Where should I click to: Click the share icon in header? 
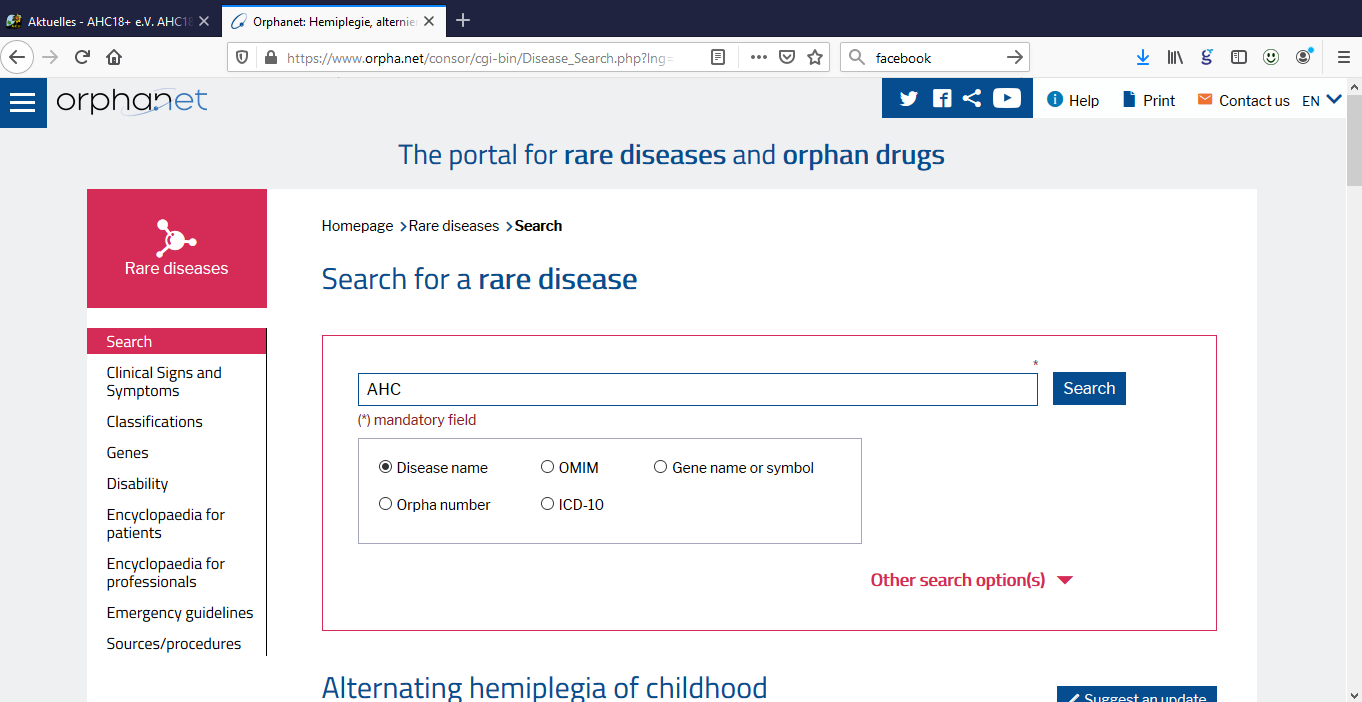coord(971,98)
